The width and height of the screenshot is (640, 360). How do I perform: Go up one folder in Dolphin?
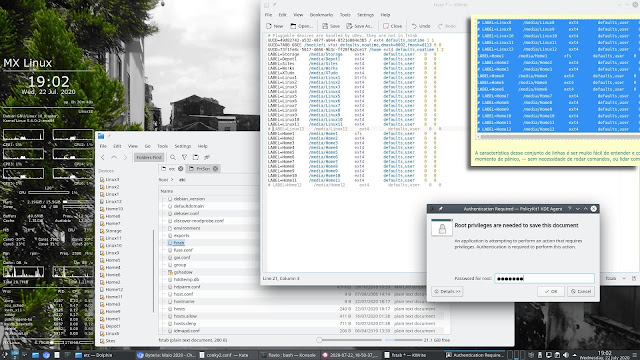pyautogui.click(x=114, y=157)
